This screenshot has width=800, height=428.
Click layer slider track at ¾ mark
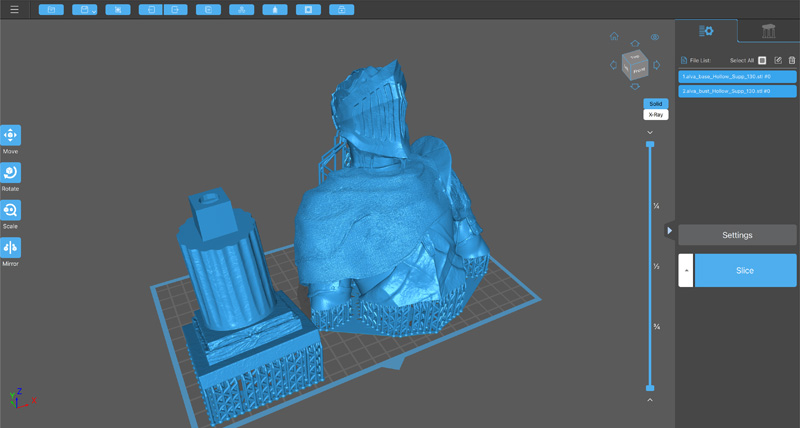click(x=650, y=326)
